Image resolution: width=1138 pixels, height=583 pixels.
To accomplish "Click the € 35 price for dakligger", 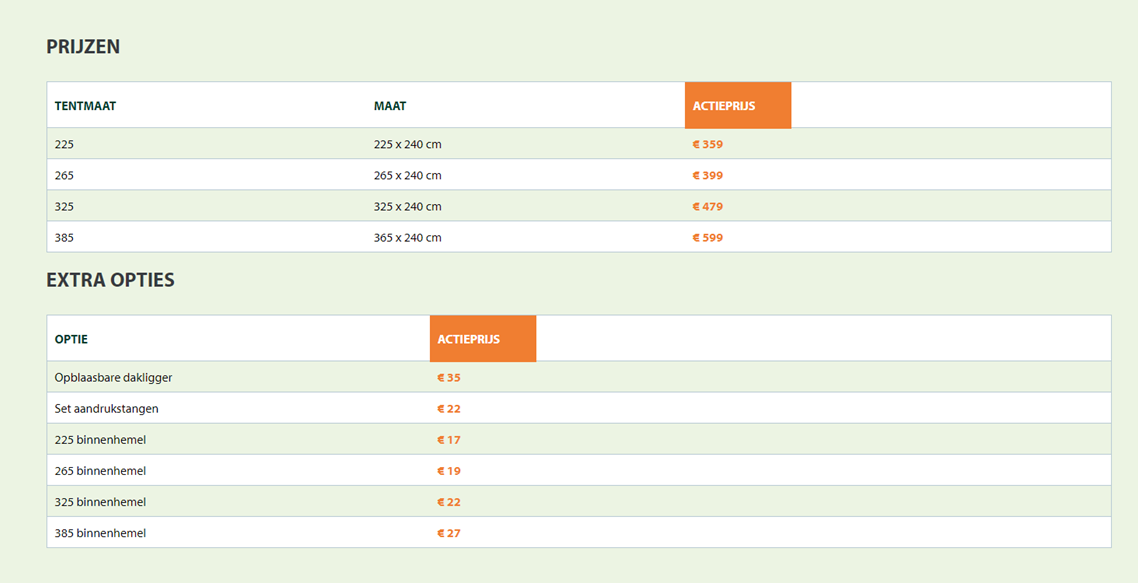I will (x=449, y=378).
